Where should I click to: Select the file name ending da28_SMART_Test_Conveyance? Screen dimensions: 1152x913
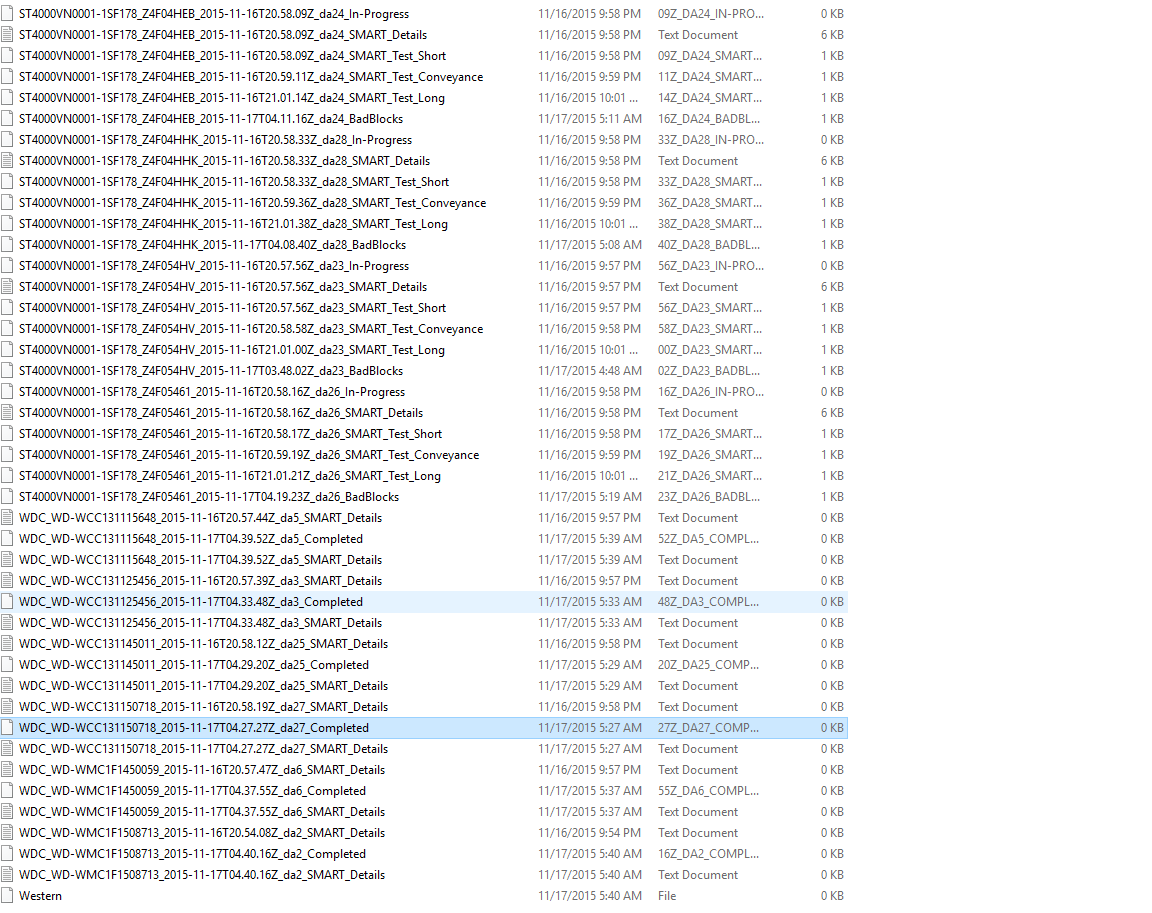(253, 203)
